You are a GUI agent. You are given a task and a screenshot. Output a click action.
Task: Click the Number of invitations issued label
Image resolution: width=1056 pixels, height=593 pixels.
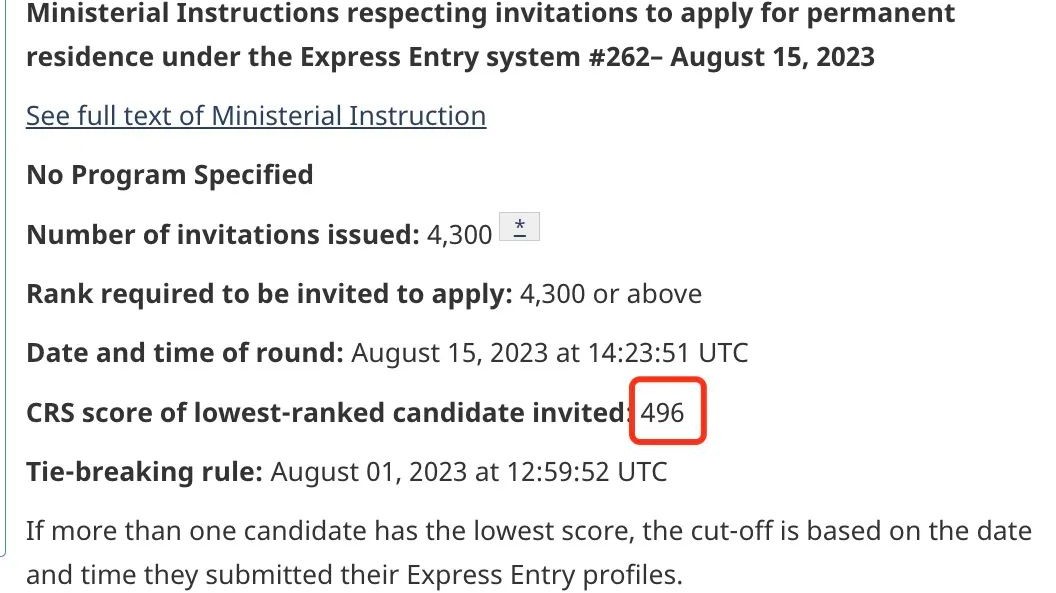(223, 235)
